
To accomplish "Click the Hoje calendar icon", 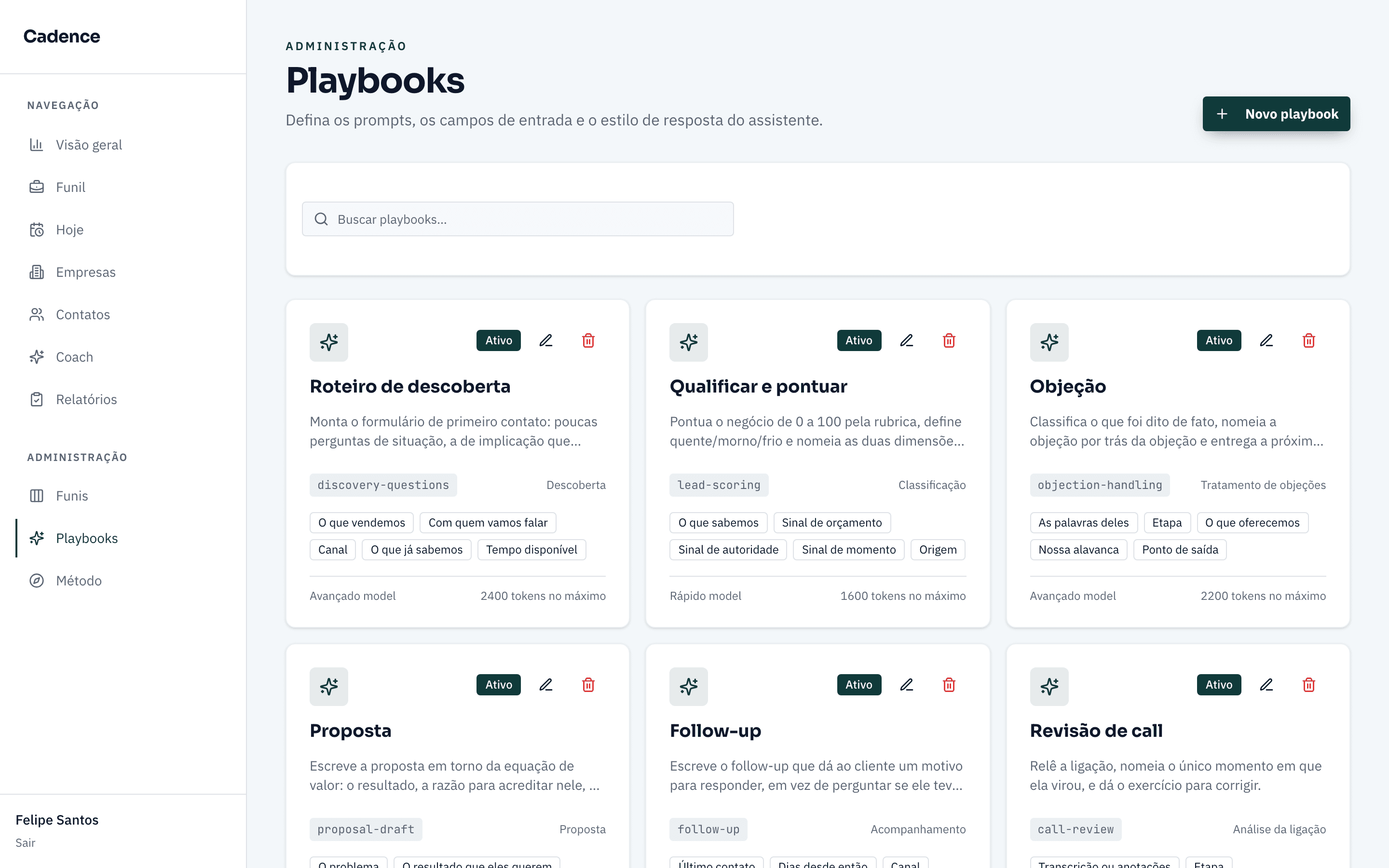I will pyautogui.click(x=37, y=230).
